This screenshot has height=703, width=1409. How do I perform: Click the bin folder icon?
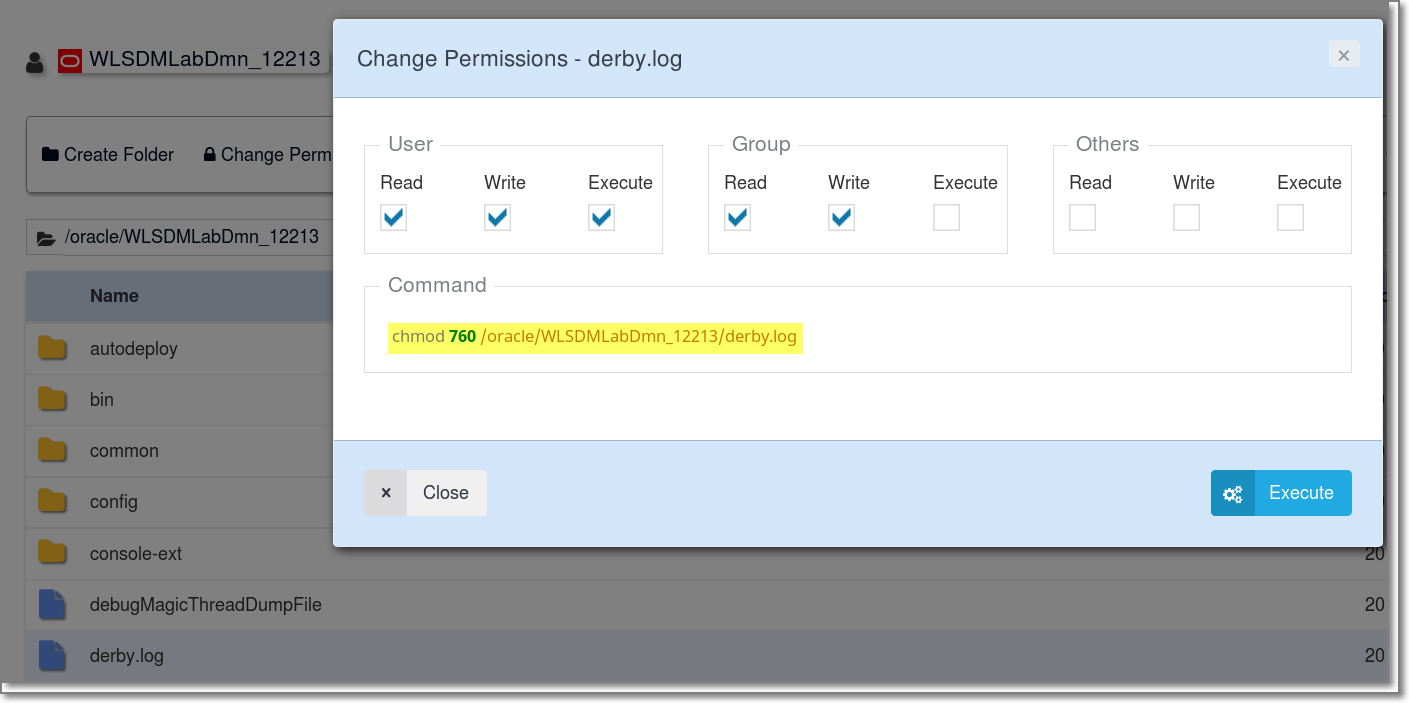pyautogui.click(x=52, y=399)
